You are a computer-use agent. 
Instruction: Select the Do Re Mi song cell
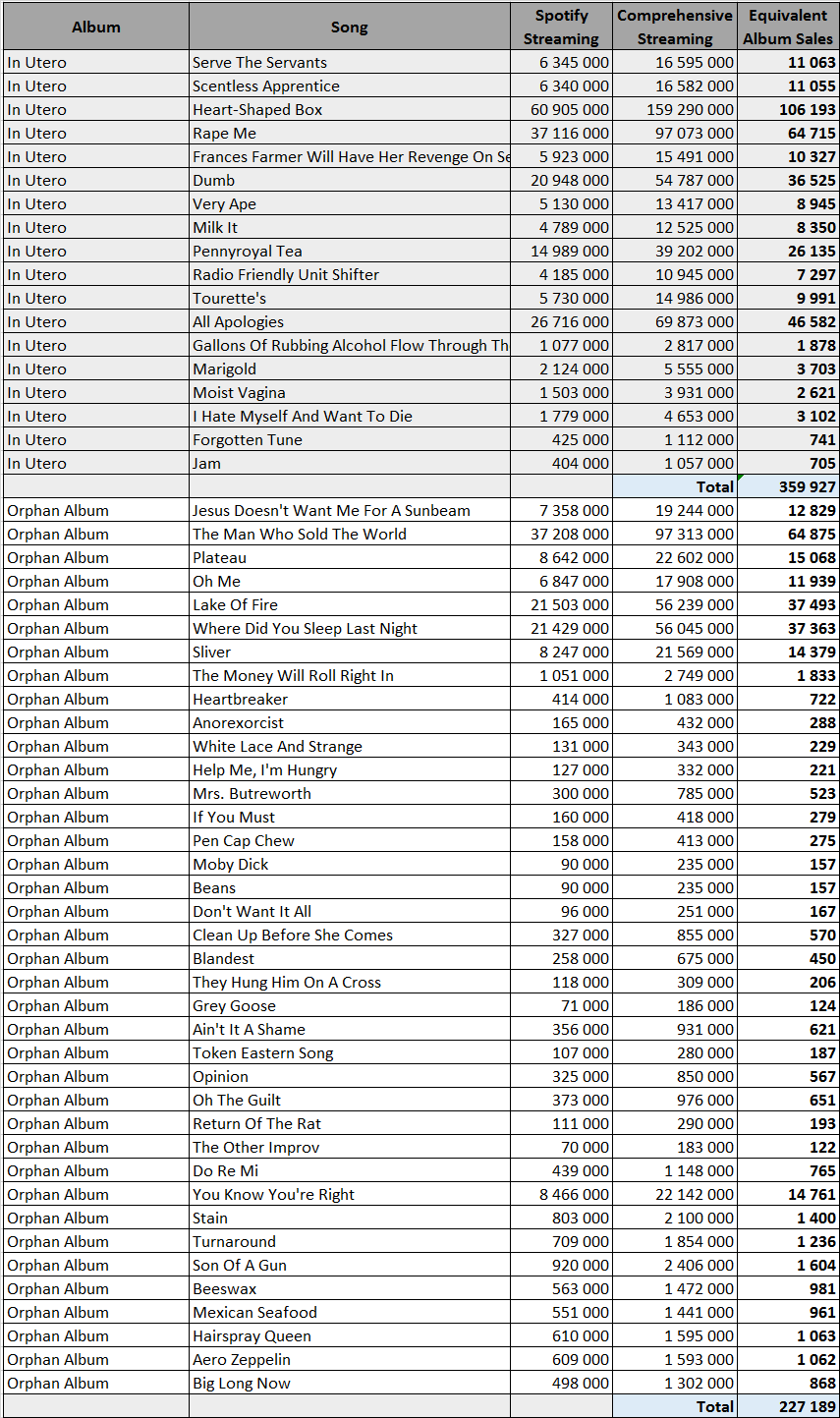[349, 1170]
